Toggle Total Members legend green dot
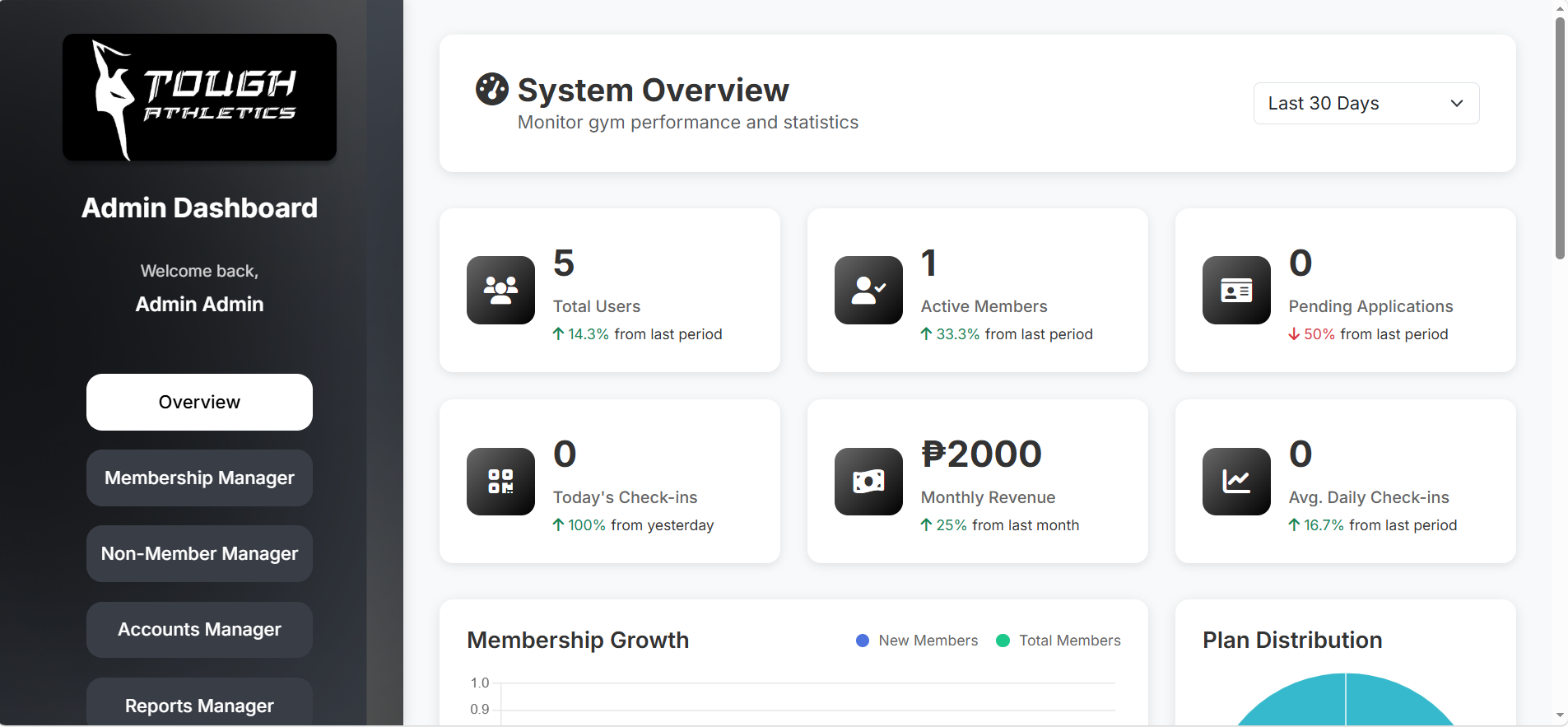Viewport: 1568px width, 727px height. pos(1003,641)
